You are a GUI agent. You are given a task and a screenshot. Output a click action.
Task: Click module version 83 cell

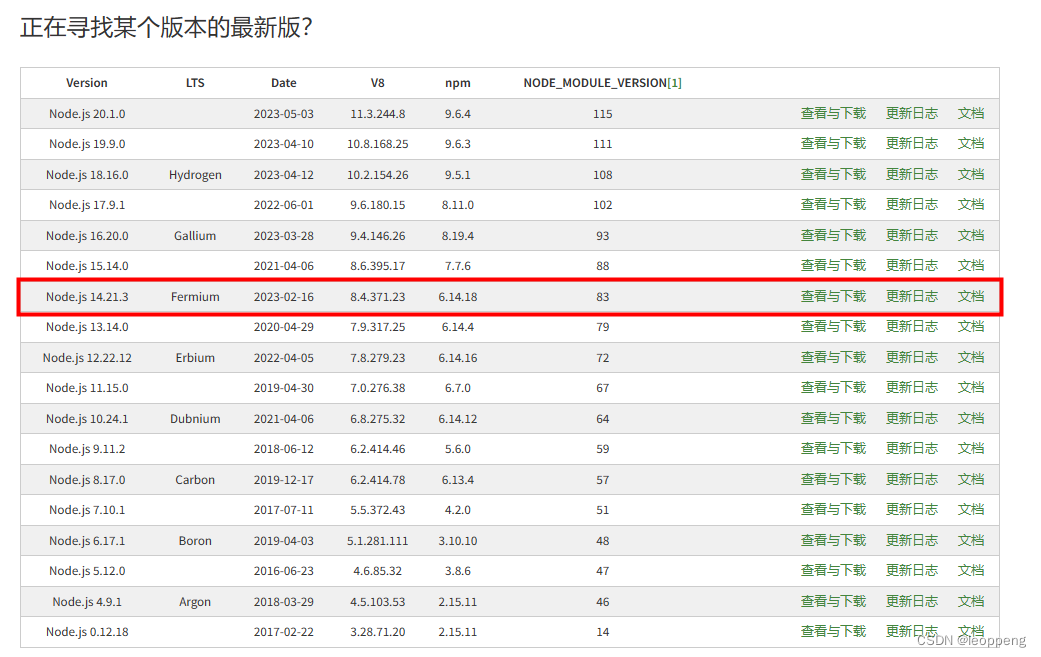pos(602,297)
